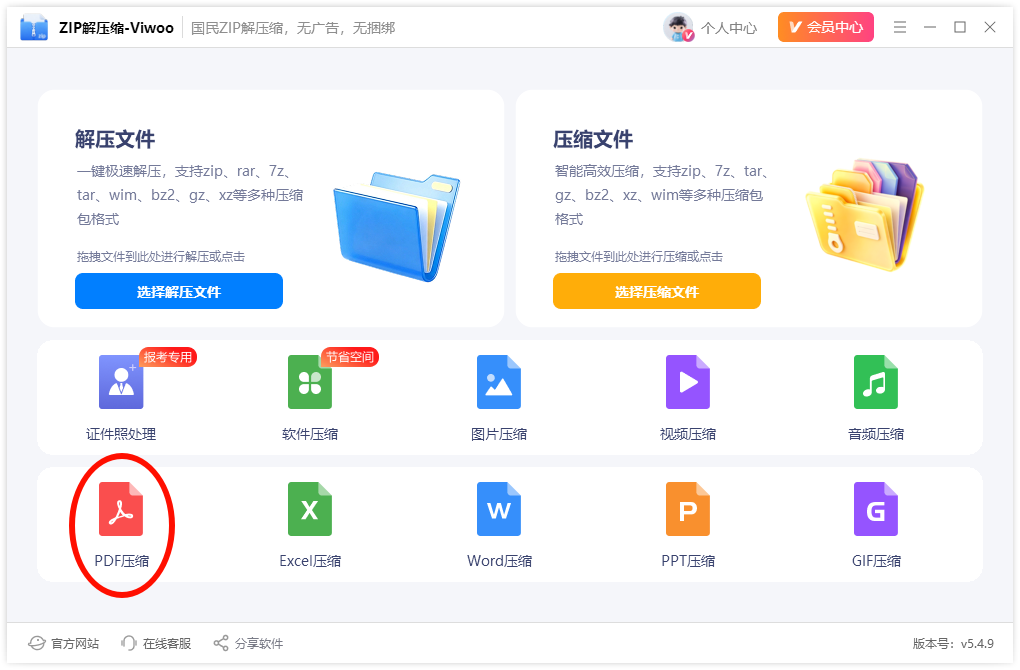
Task: Click the 版本号：v5.4.9 version text
Action: tap(953, 643)
